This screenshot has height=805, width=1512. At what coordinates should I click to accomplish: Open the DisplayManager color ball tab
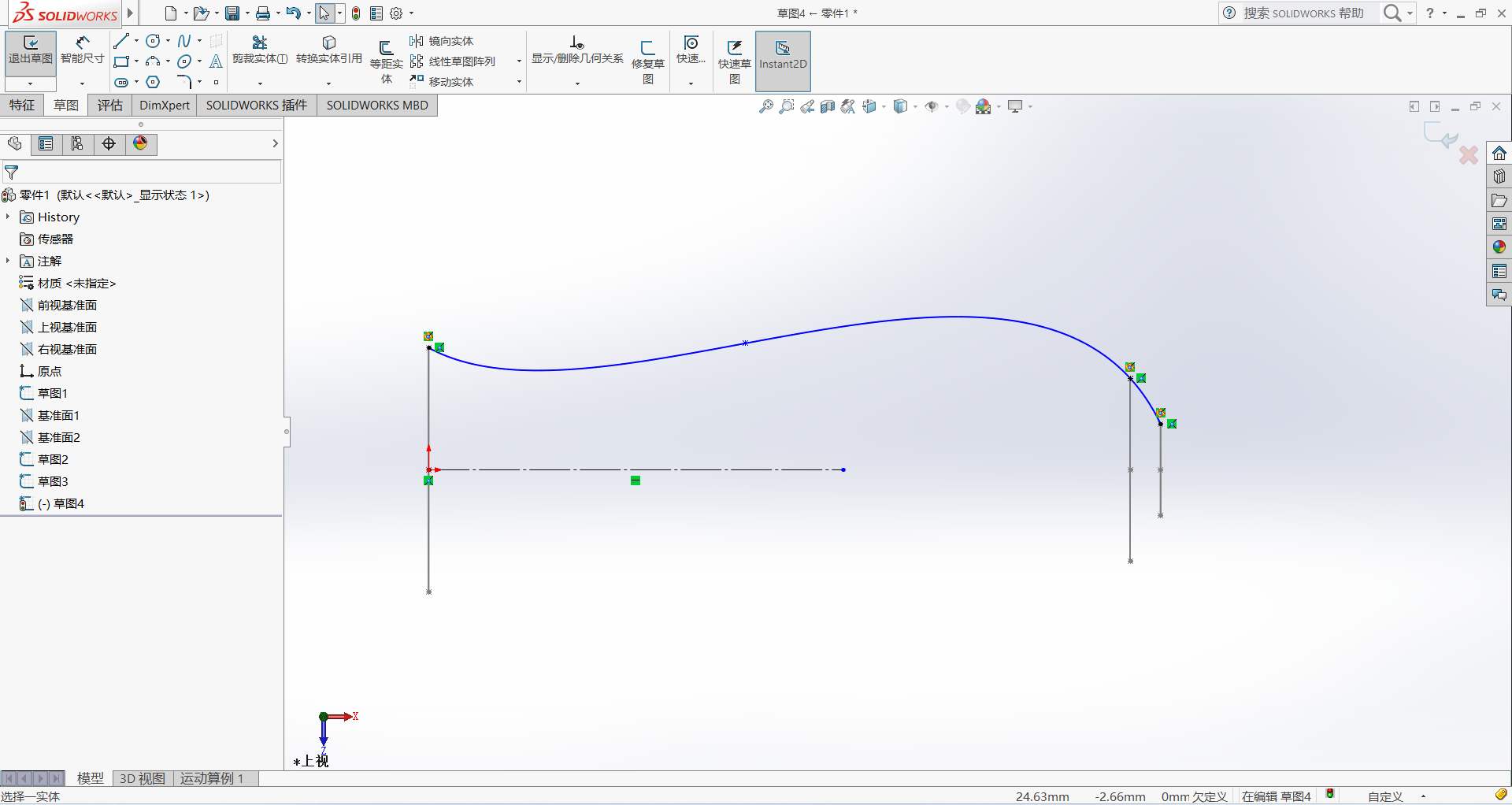tap(140, 143)
